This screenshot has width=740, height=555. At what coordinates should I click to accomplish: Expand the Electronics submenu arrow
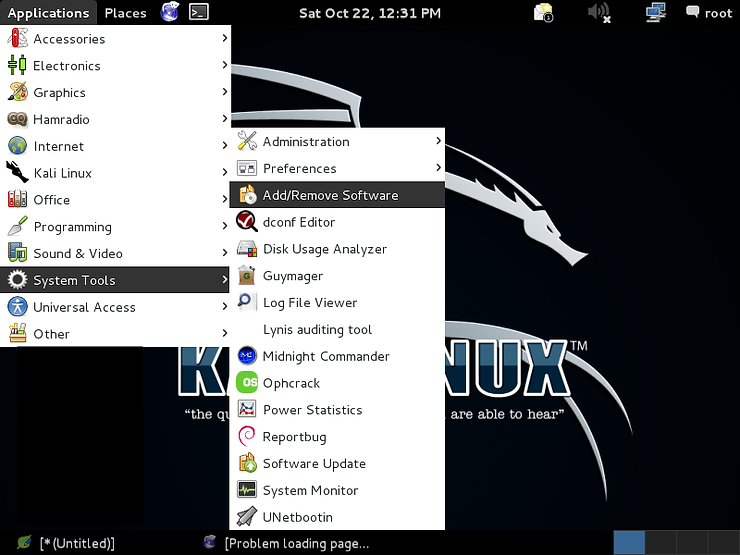(225, 65)
